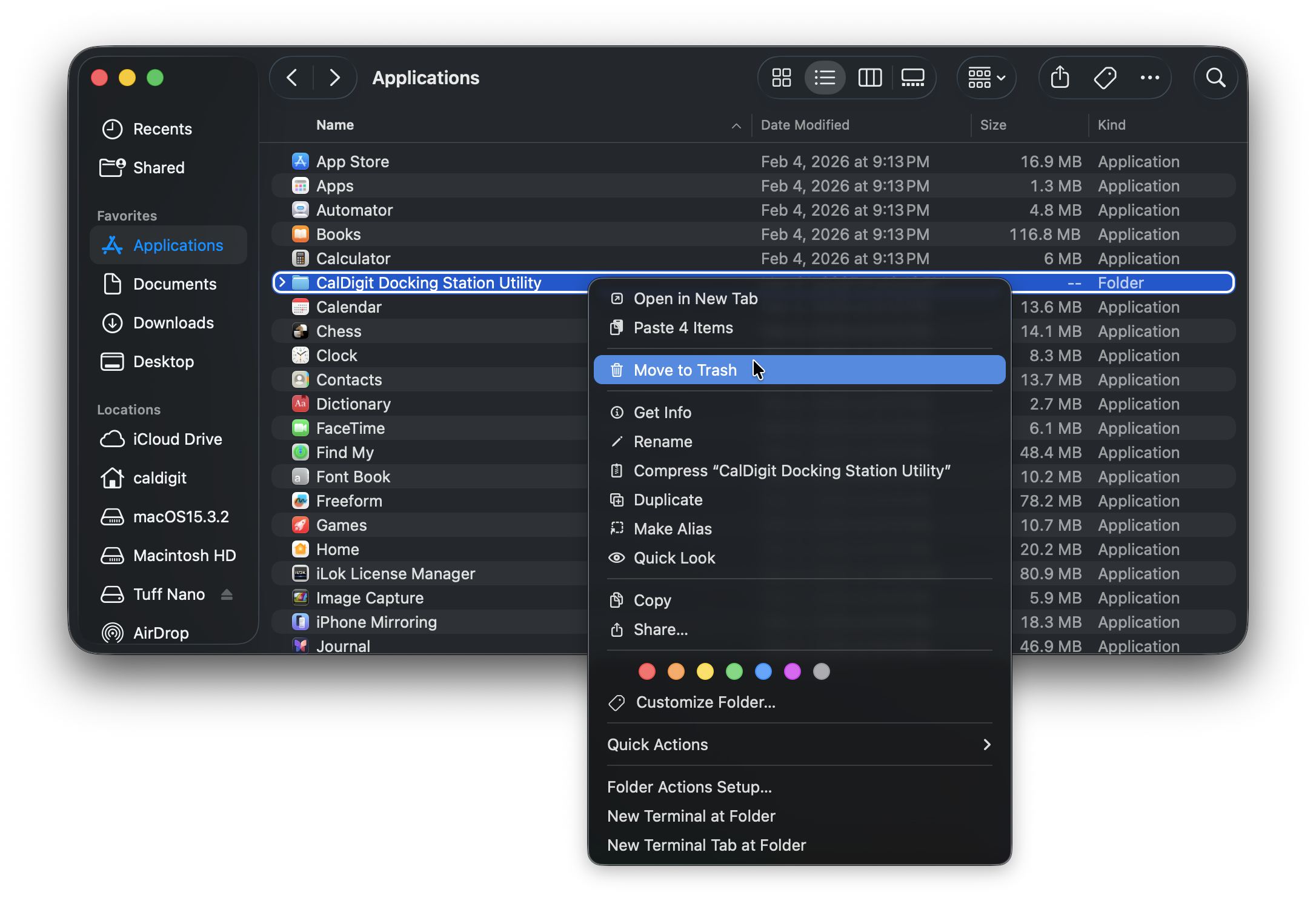Screen dimensions: 1316x898
Task: Switch to gallery view
Action: tap(912, 78)
